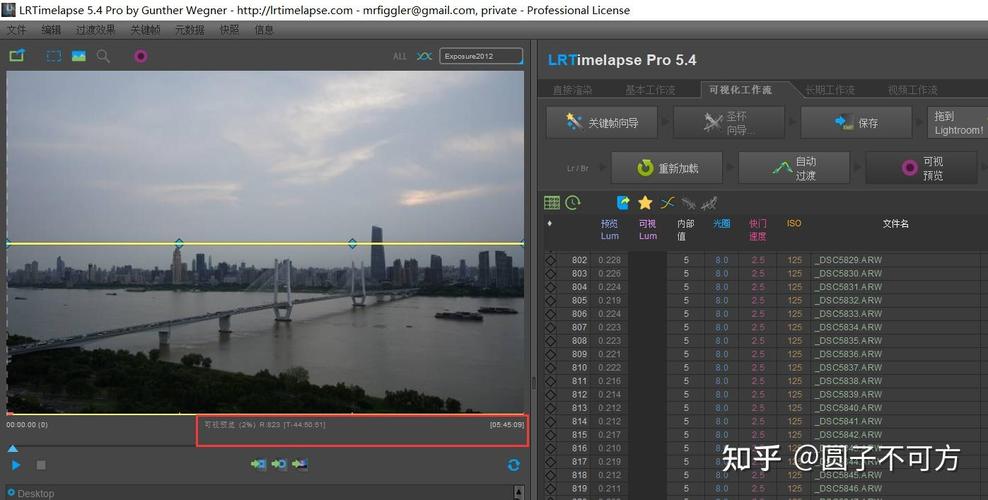Switch to the 基本工作流 tab
988x500 pixels.
(650, 90)
